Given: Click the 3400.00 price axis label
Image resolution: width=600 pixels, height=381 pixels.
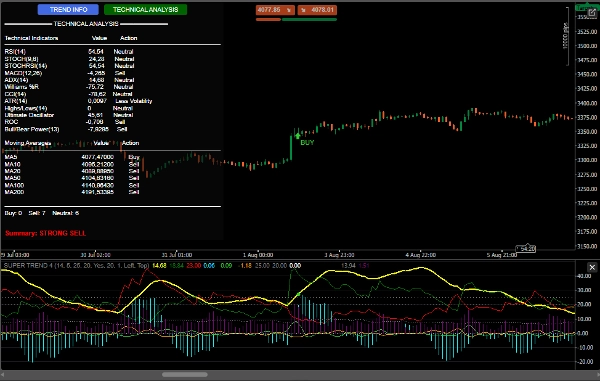Looking at the screenshot, I should tap(587, 103).
